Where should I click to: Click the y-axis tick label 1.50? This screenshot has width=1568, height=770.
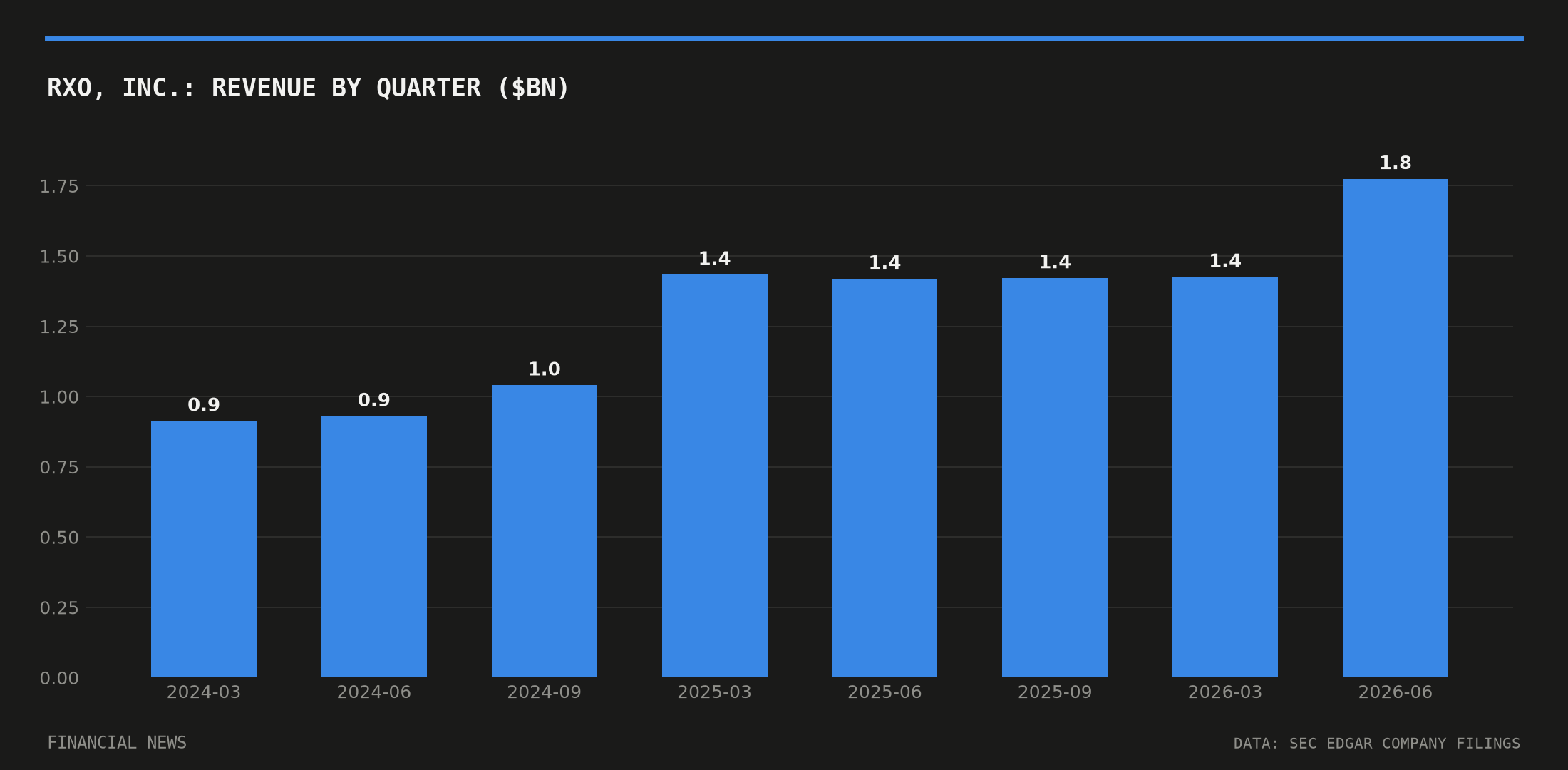[x=59, y=257]
